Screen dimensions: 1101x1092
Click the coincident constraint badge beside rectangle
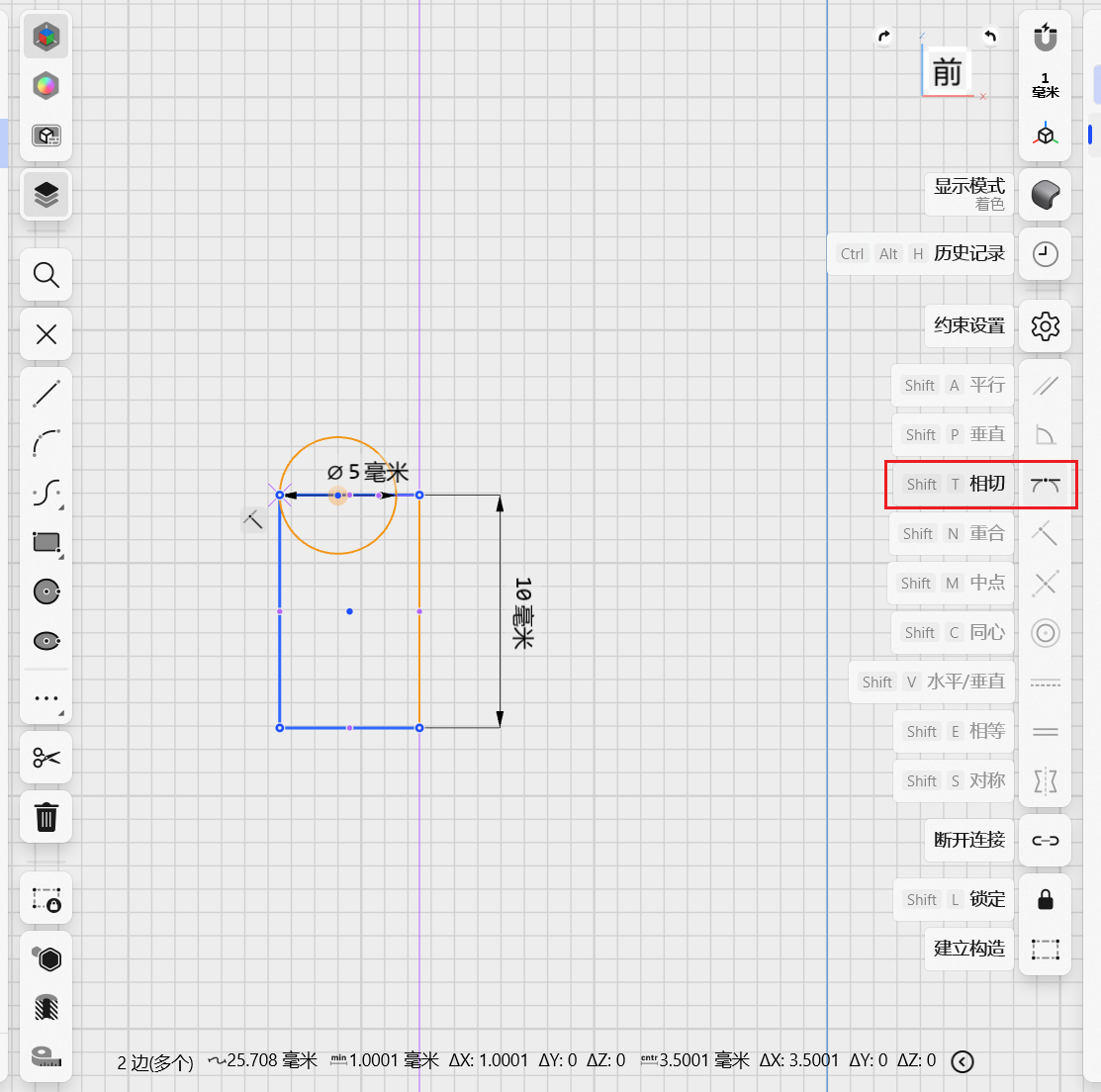pos(253,520)
